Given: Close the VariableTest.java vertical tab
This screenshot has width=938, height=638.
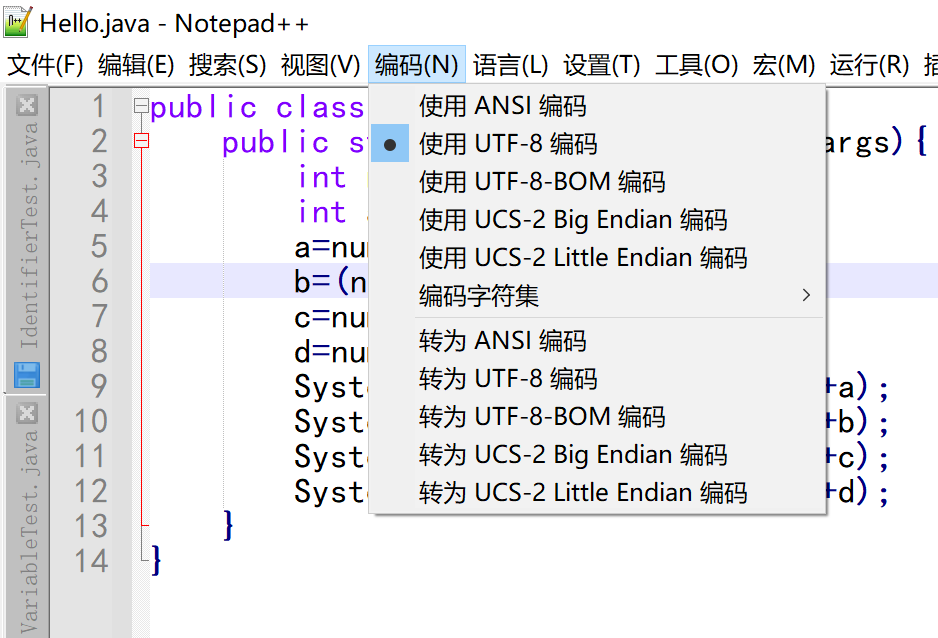Looking at the screenshot, I should 27,413.
